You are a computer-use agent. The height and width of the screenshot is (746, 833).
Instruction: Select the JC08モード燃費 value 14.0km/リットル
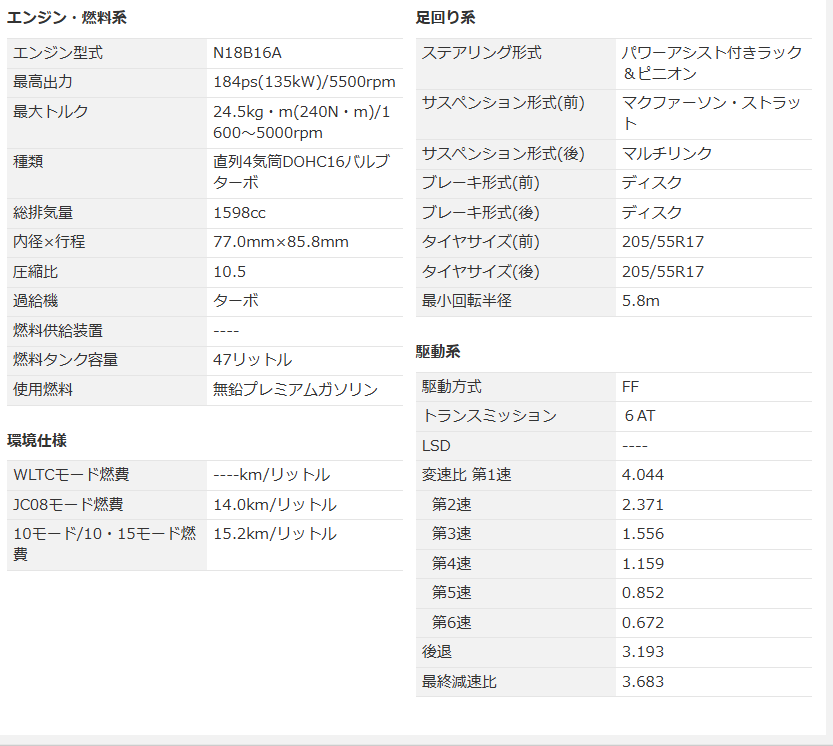coord(274,505)
